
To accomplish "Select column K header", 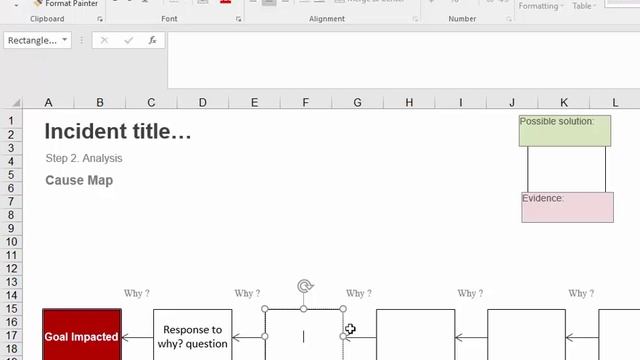I will click(x=564, y=102).
